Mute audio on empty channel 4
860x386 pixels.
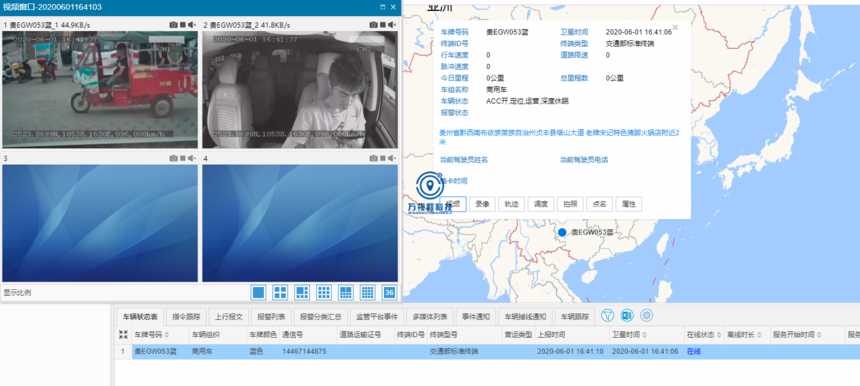tap(392, 158)
